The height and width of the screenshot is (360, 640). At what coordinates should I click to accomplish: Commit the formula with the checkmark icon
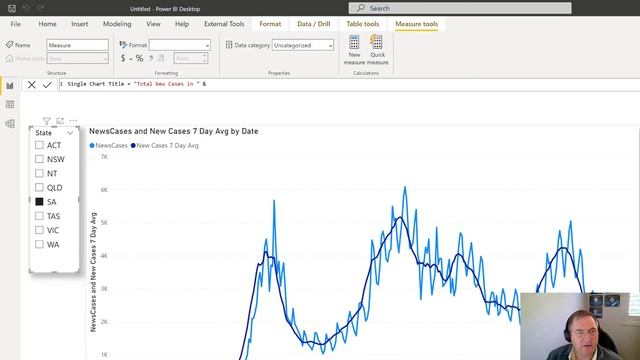click(47, 84)
